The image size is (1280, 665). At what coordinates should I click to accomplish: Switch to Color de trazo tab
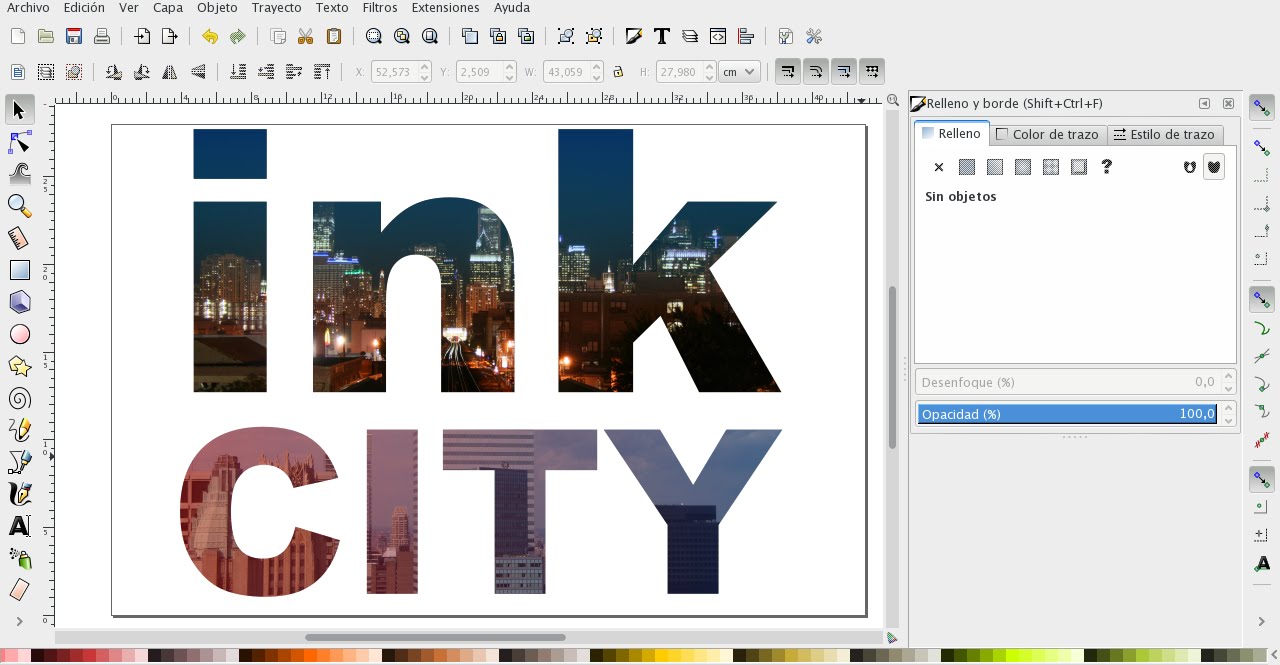tap(1047, 134)
